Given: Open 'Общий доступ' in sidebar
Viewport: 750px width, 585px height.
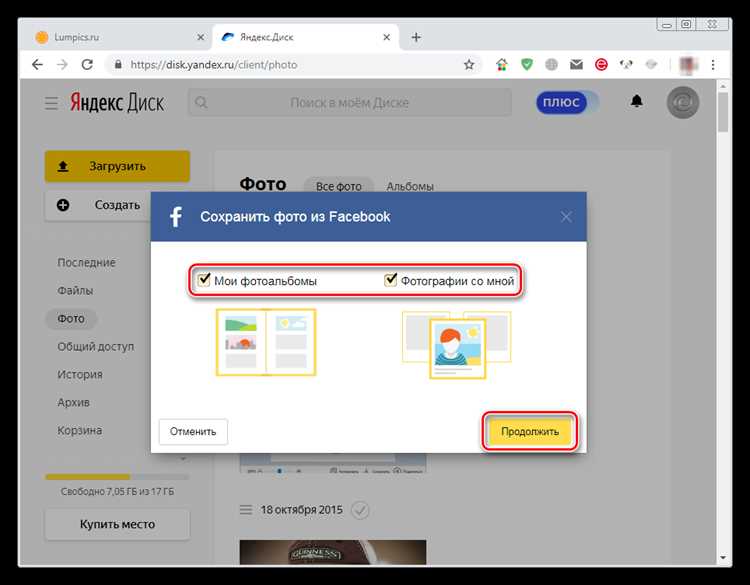Looking at the screenshot, I should point(95,346).
